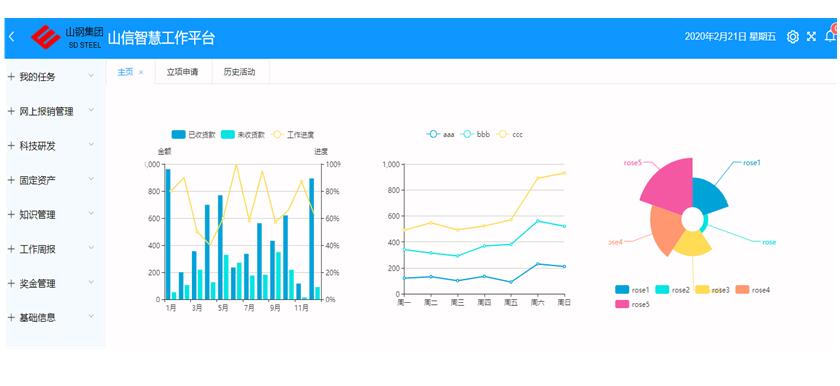This screenshot has height=386, width=840.
Task: Click the plus icon beside 我的任务
Action: click(11, 77)
